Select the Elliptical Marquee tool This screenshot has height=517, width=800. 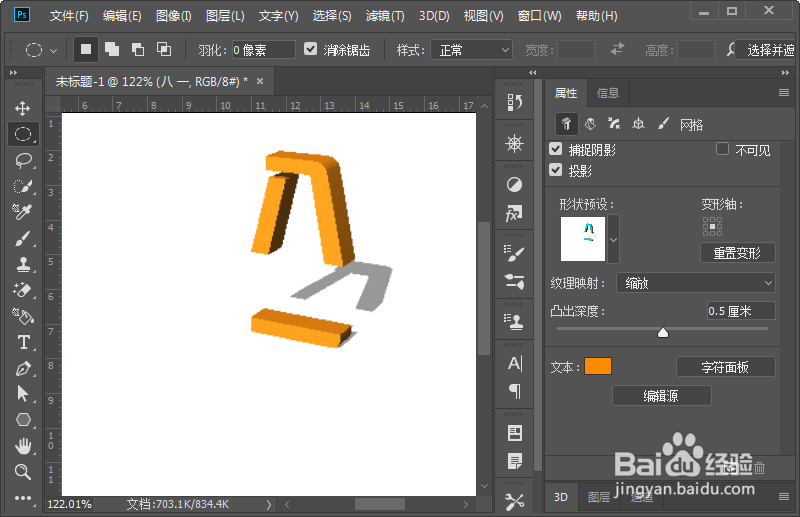pyautogui.click(x=22, y=134)
